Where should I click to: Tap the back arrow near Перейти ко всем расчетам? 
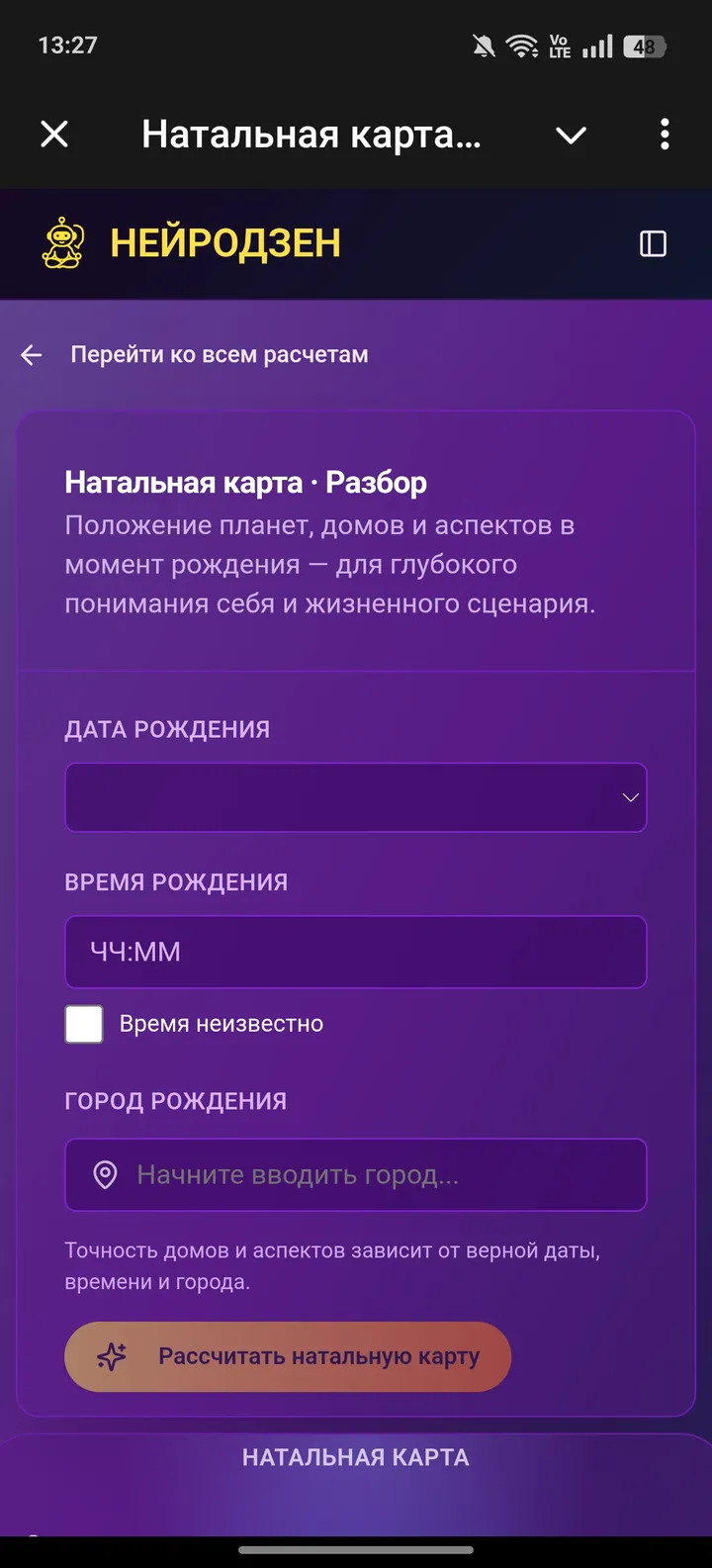point(32,354)
